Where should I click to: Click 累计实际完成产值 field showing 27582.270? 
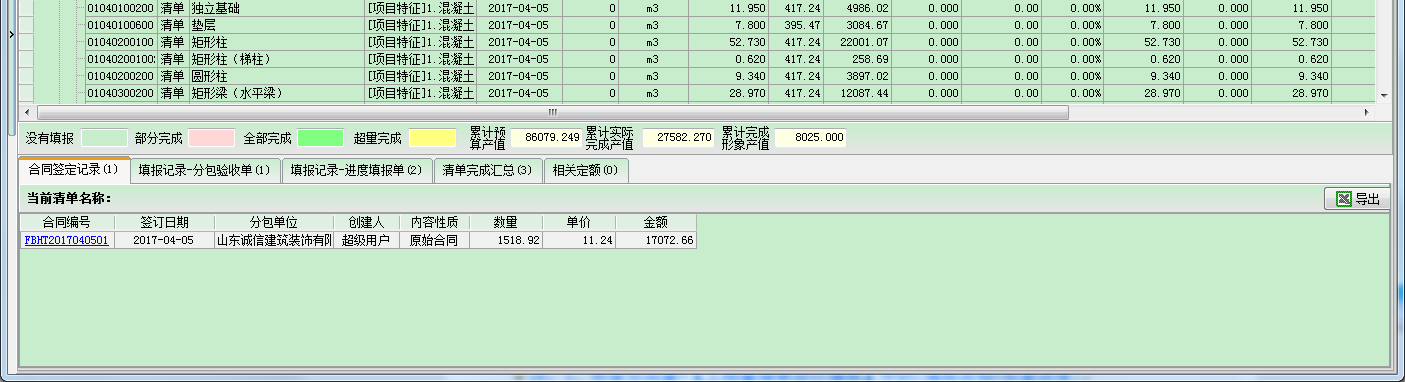pyautogui.click(x=678, y=138)
